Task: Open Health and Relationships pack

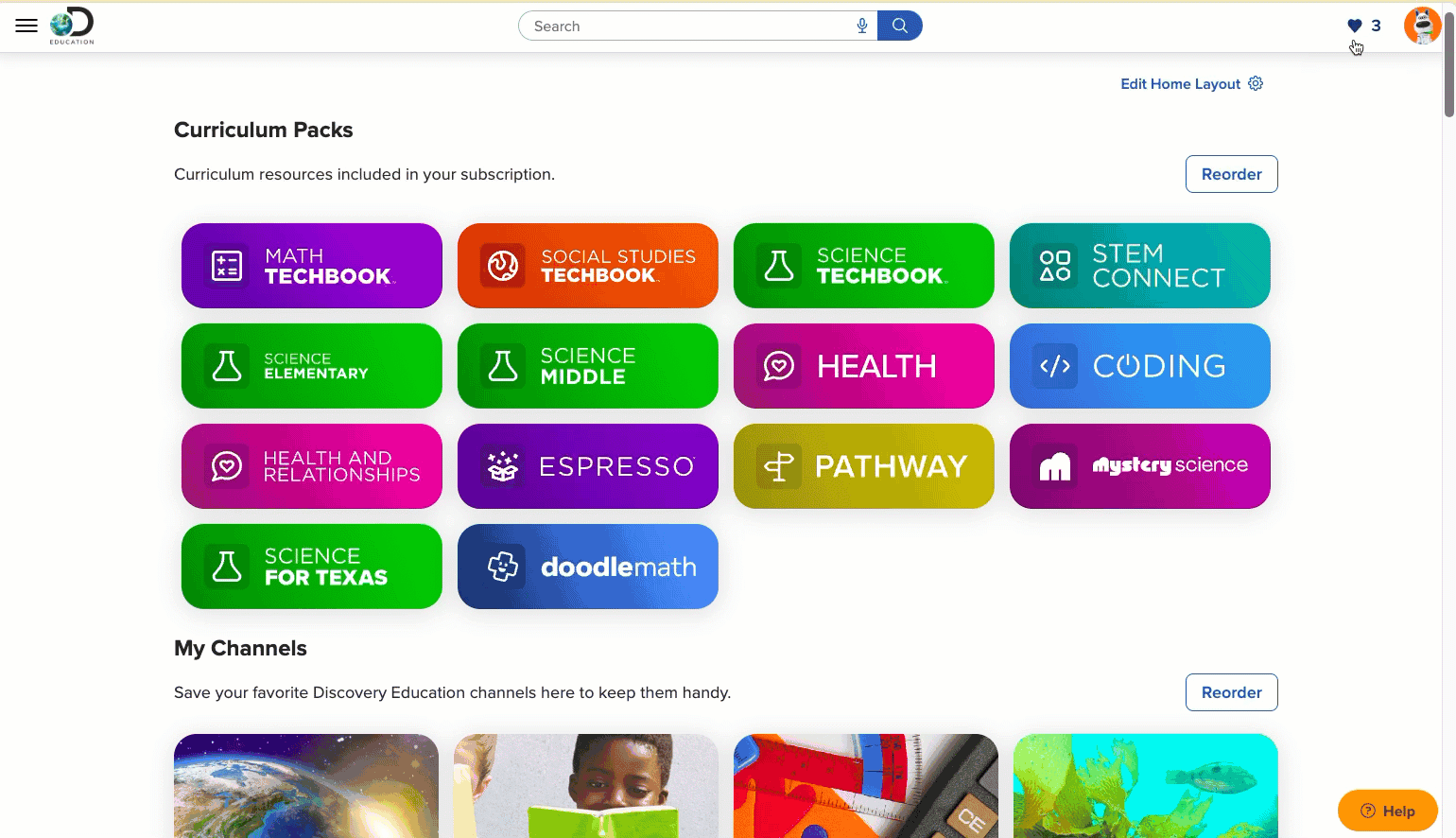Action: [312, 466]
